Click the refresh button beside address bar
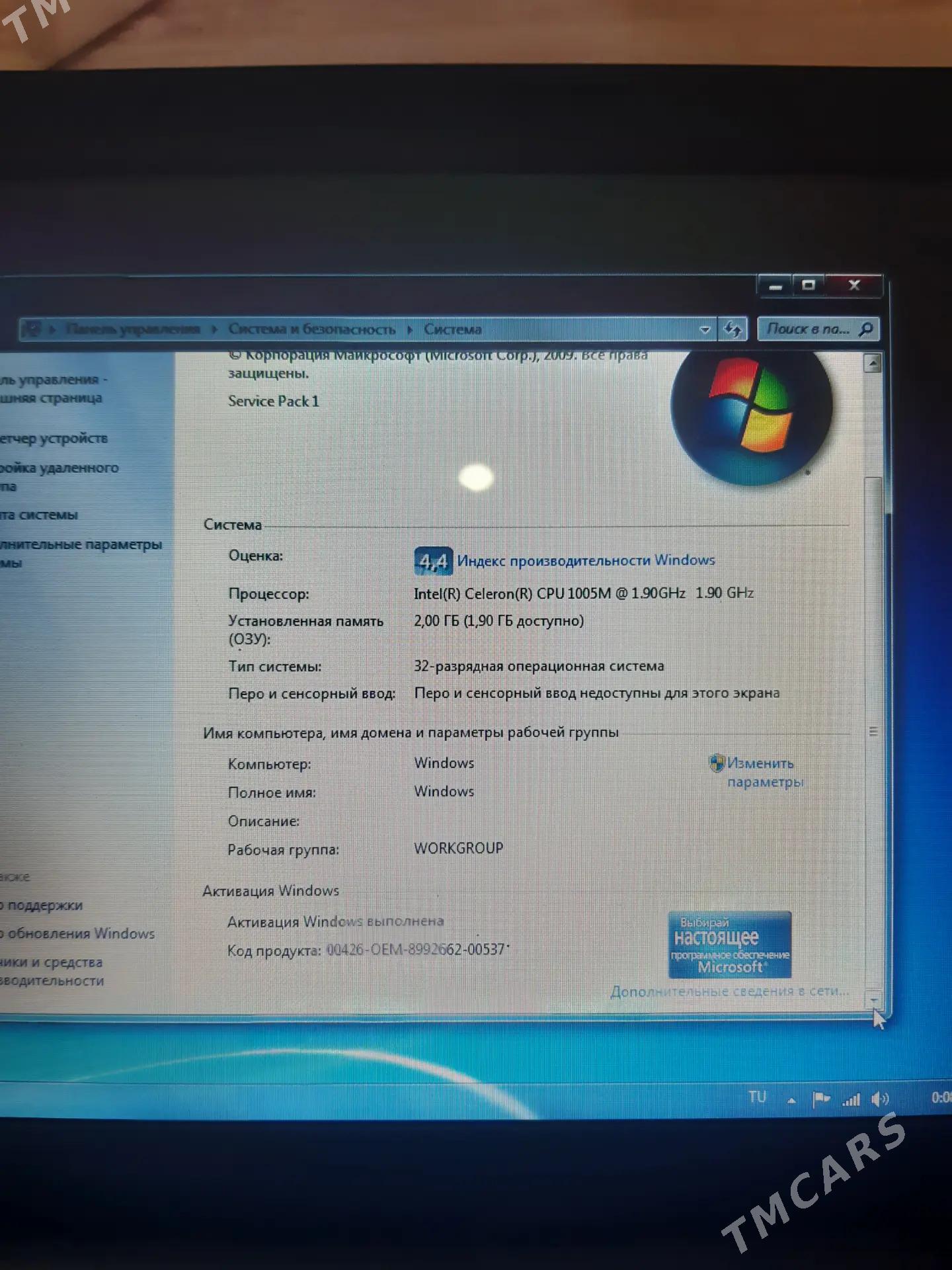The image size is (952, 1270). 733,329
